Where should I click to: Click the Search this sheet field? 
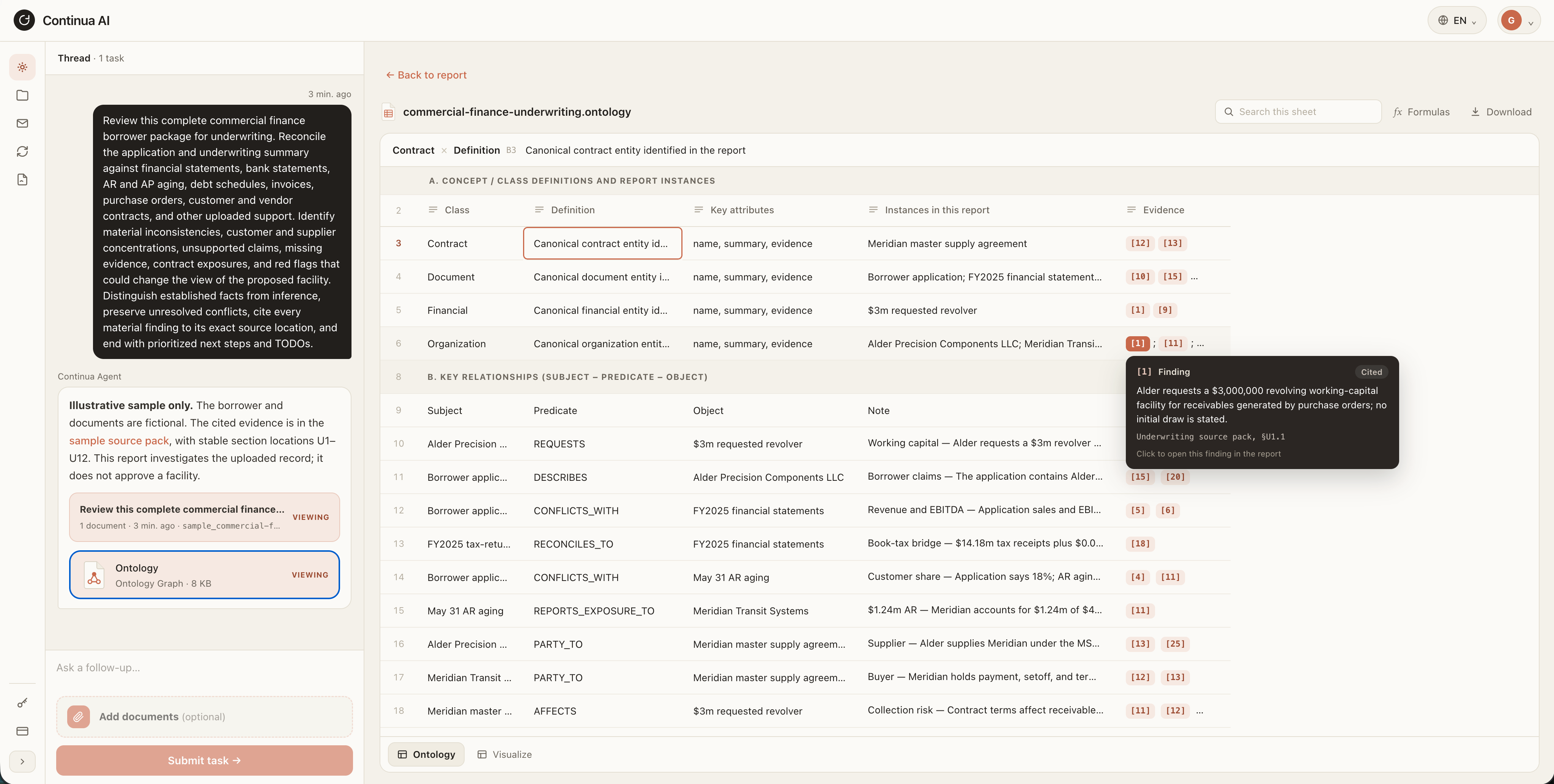coord(1298,112)
